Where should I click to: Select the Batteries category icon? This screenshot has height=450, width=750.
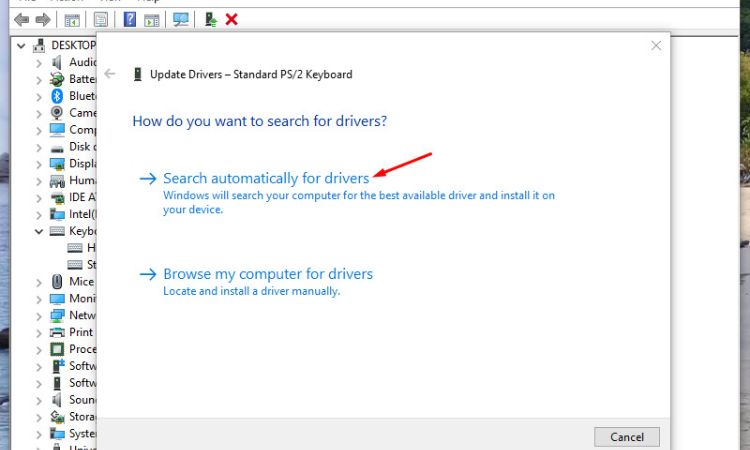pyautogui.click(x=57, y=79)
